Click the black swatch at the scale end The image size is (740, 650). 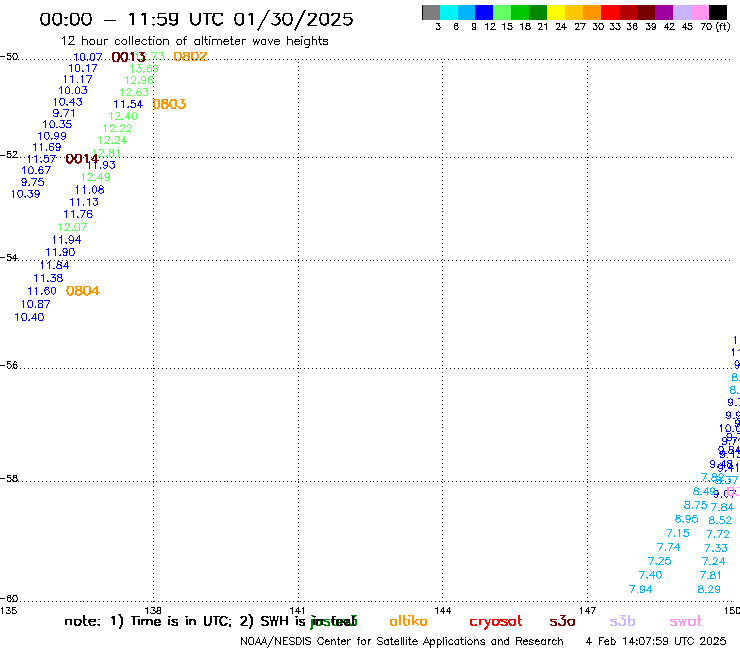[718, 12]
